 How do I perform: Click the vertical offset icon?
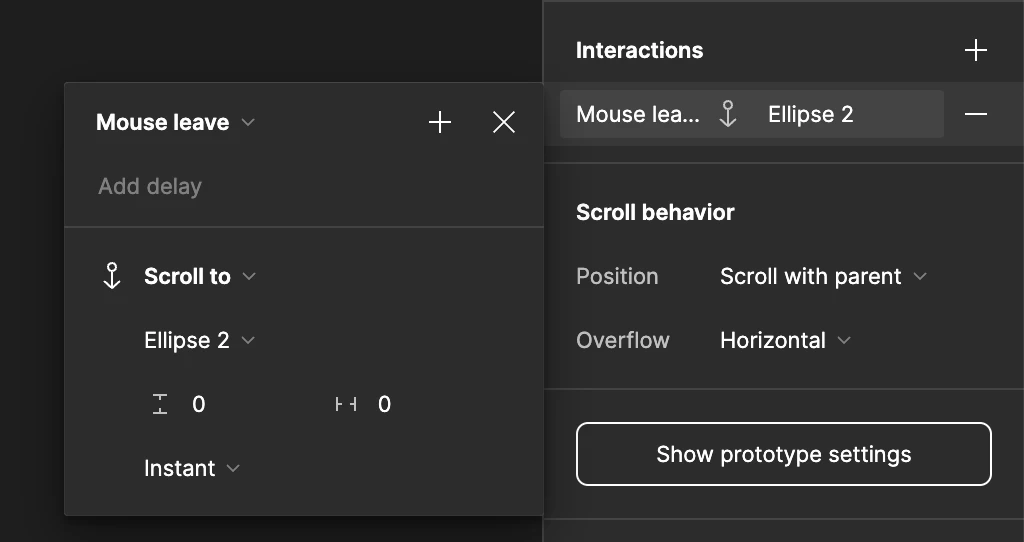(x=160, y=405)
